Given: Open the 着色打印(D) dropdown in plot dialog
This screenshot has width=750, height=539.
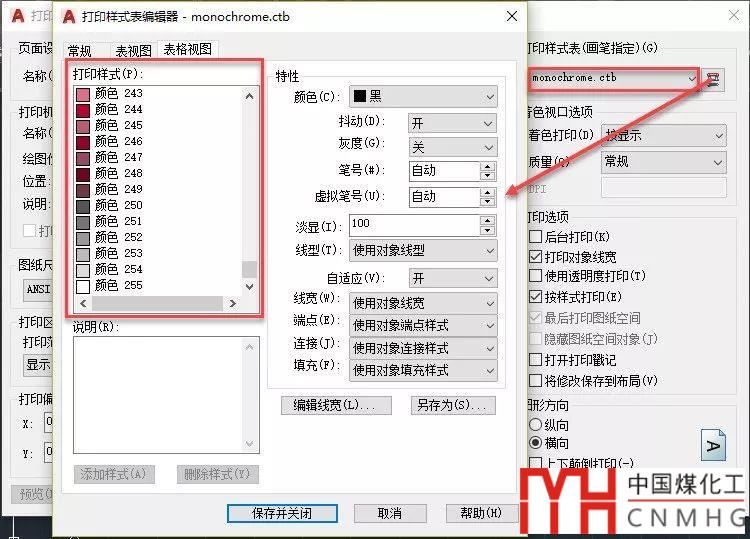Looking at the screenshot, I should (664, 136).
